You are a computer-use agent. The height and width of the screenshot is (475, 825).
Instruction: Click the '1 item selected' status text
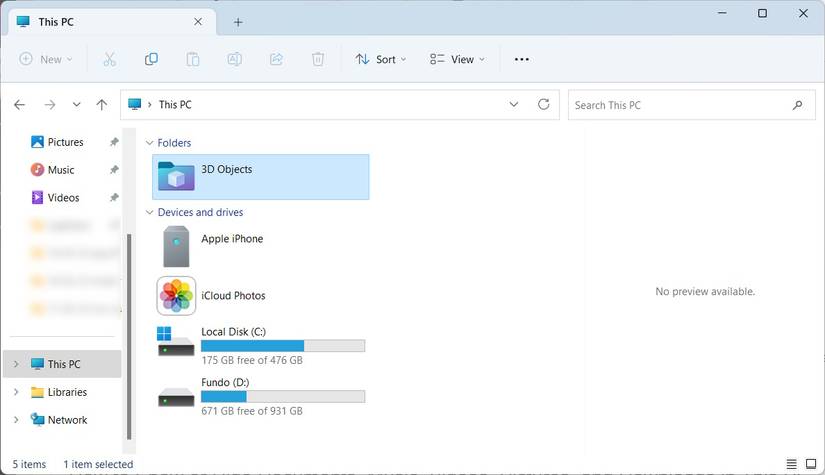[x=98, y=464]
